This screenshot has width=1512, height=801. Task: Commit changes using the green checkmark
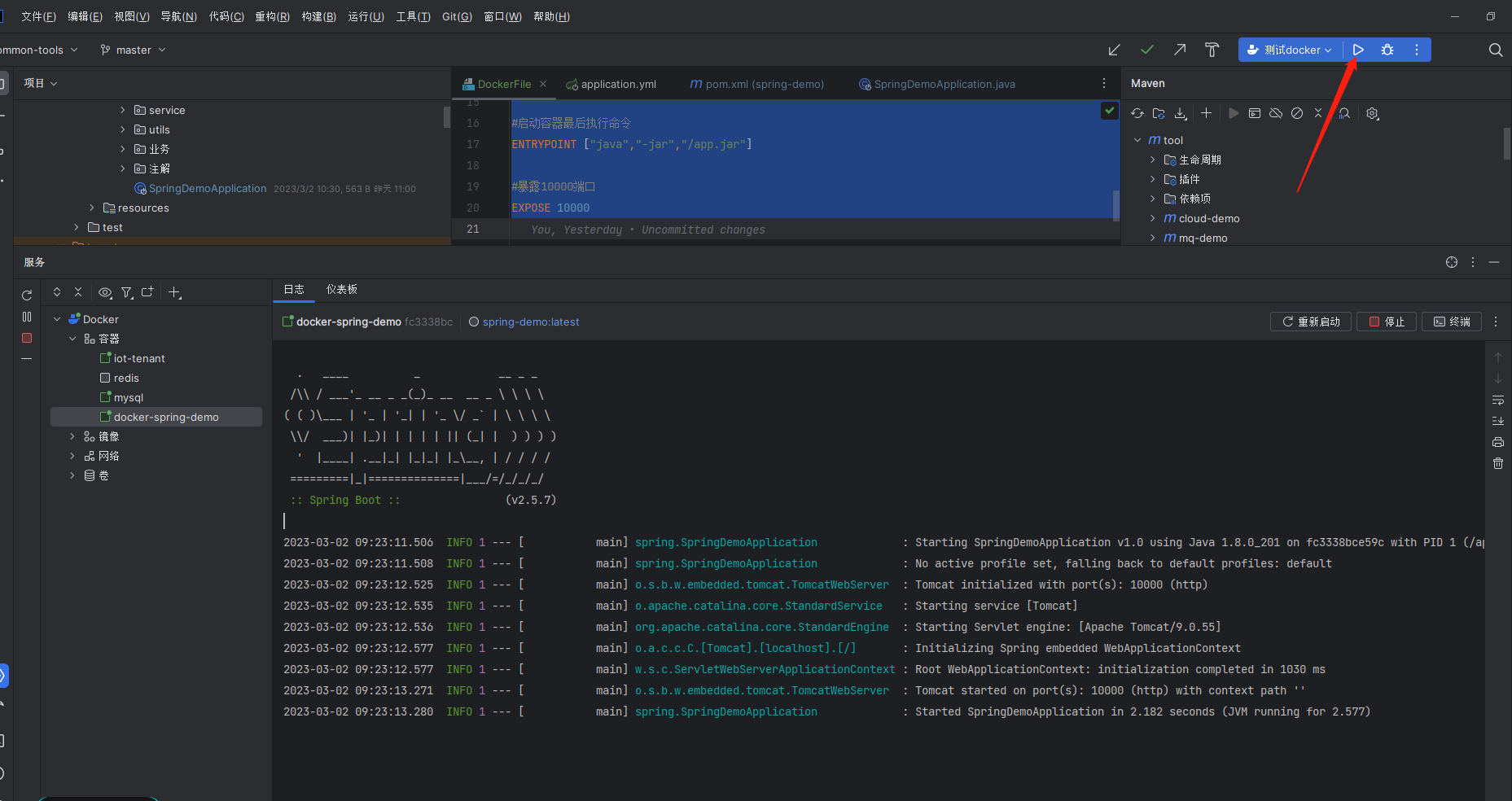1147,50
